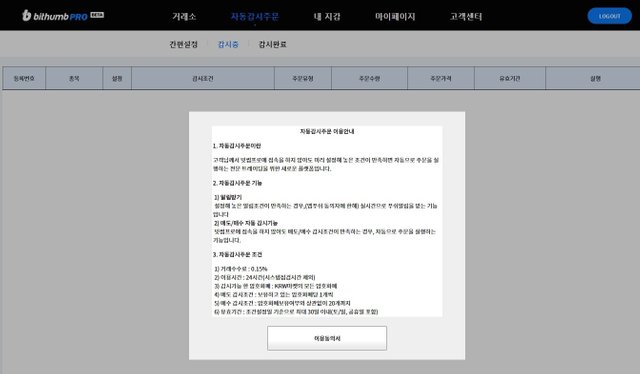
Task: Click the '1) 거래수수료 : 0.15%' line
Action: pos(241,269)
